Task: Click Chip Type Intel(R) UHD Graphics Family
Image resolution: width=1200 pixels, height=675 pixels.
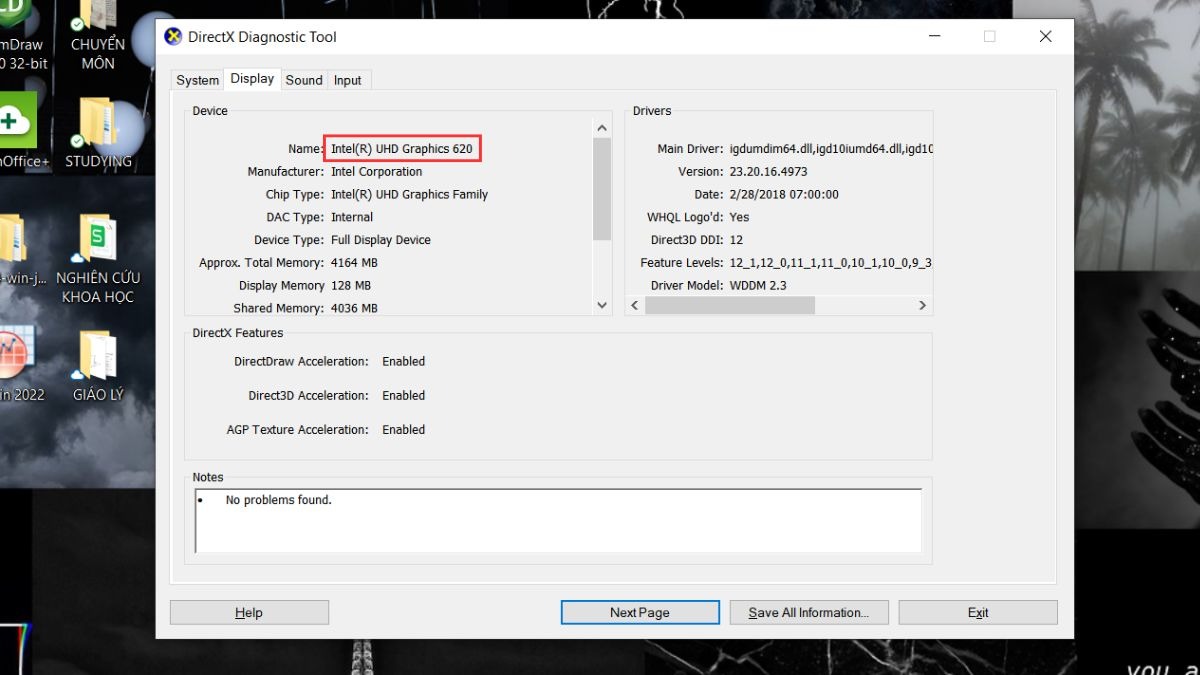Action: click(410, 194)
